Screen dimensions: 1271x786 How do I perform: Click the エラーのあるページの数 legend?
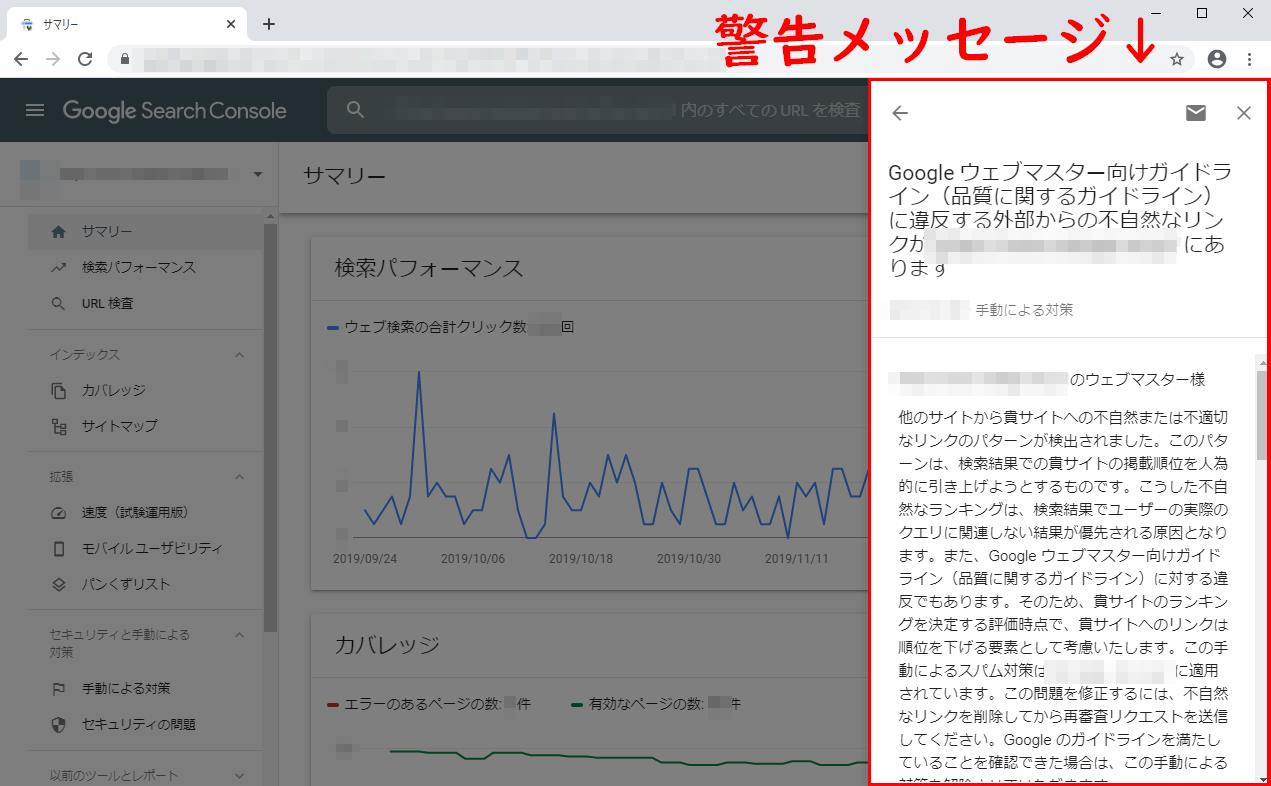pyautogui.click(x=428, y=704)
